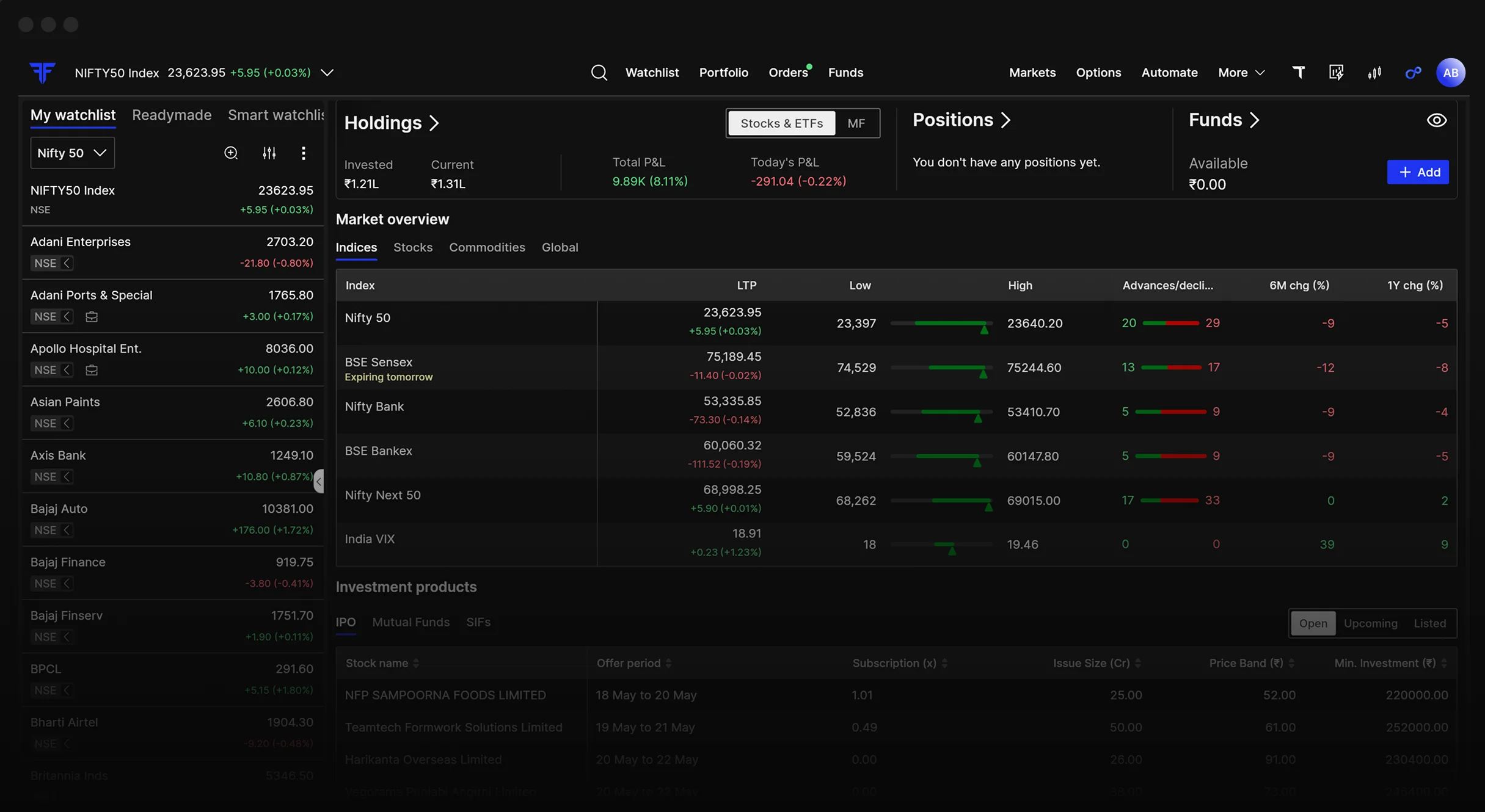1485x812 pixels.
Task: Open the Commodities market overview tab
Action: pyautogui.click(x=487, y=247)
